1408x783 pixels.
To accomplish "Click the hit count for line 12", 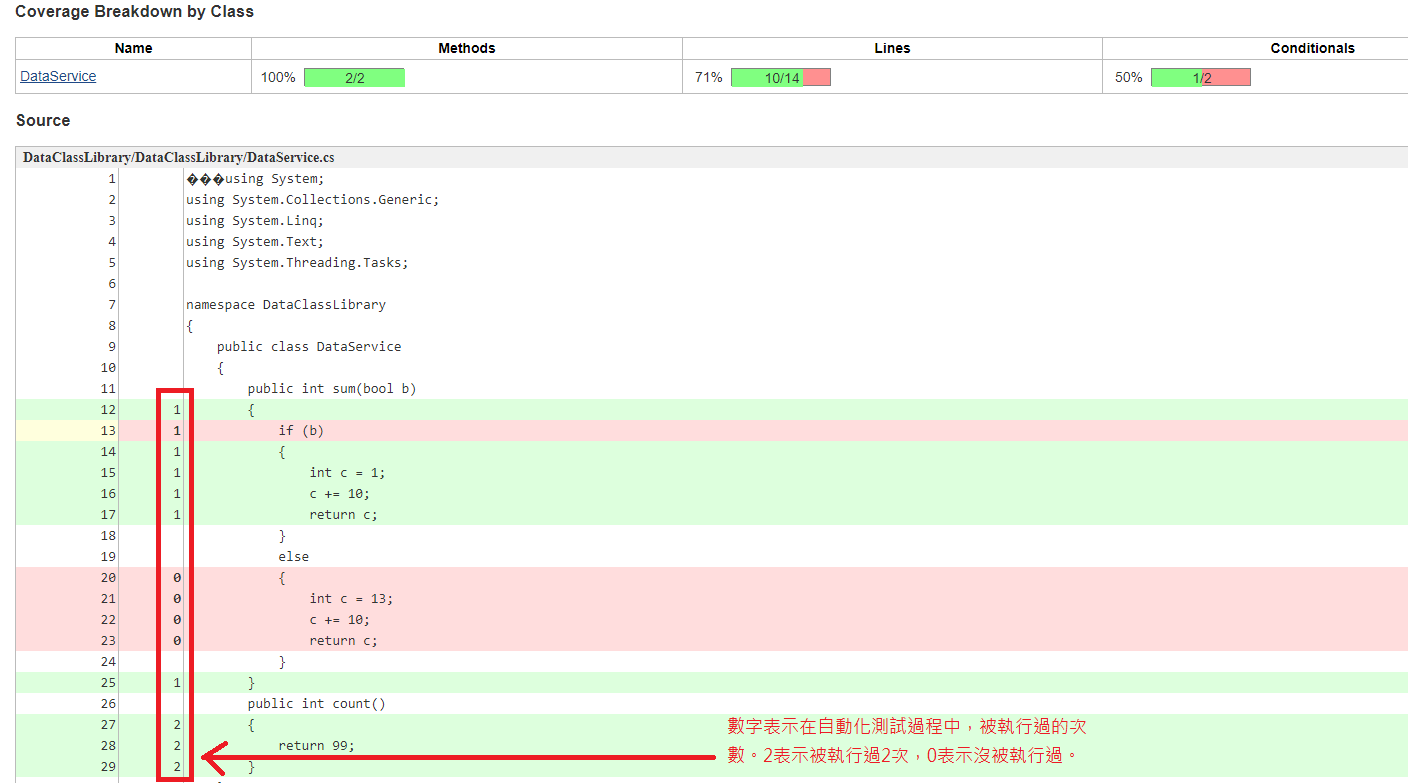I will [177, 410].
